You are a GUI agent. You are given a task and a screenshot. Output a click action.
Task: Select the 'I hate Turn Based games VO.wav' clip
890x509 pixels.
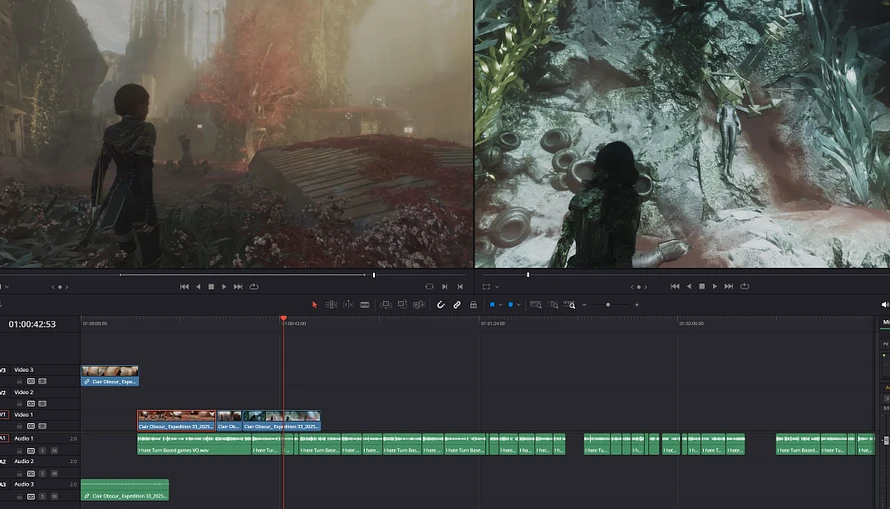click(x=194, y=444)
